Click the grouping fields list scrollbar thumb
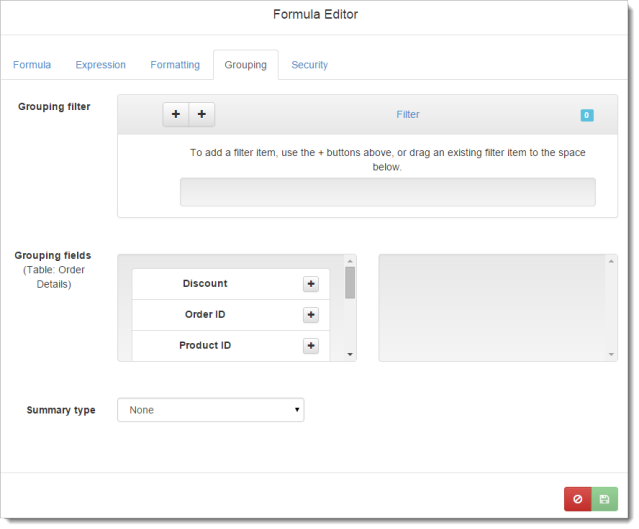 point(350,282)
